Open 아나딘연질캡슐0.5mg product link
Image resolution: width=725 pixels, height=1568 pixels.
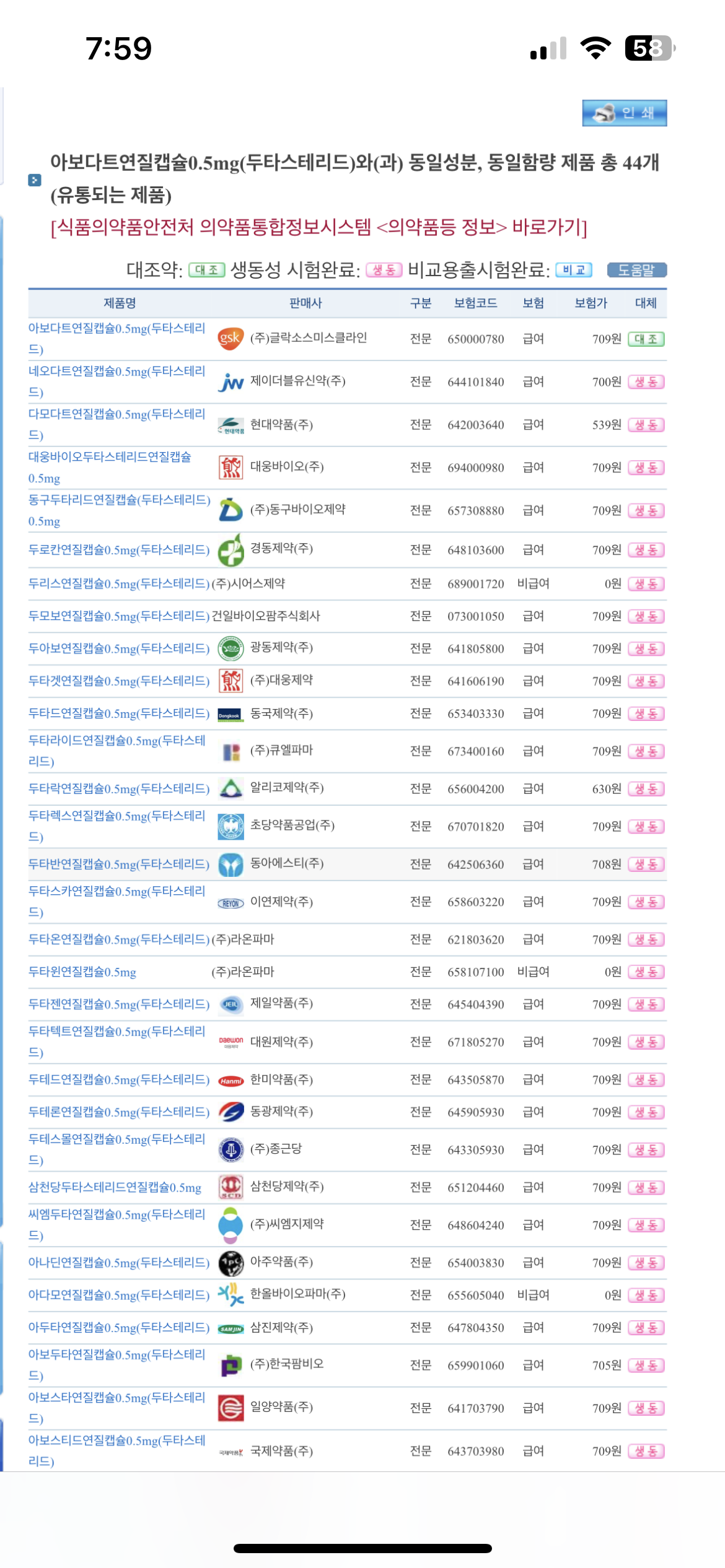click(119, 1263)
